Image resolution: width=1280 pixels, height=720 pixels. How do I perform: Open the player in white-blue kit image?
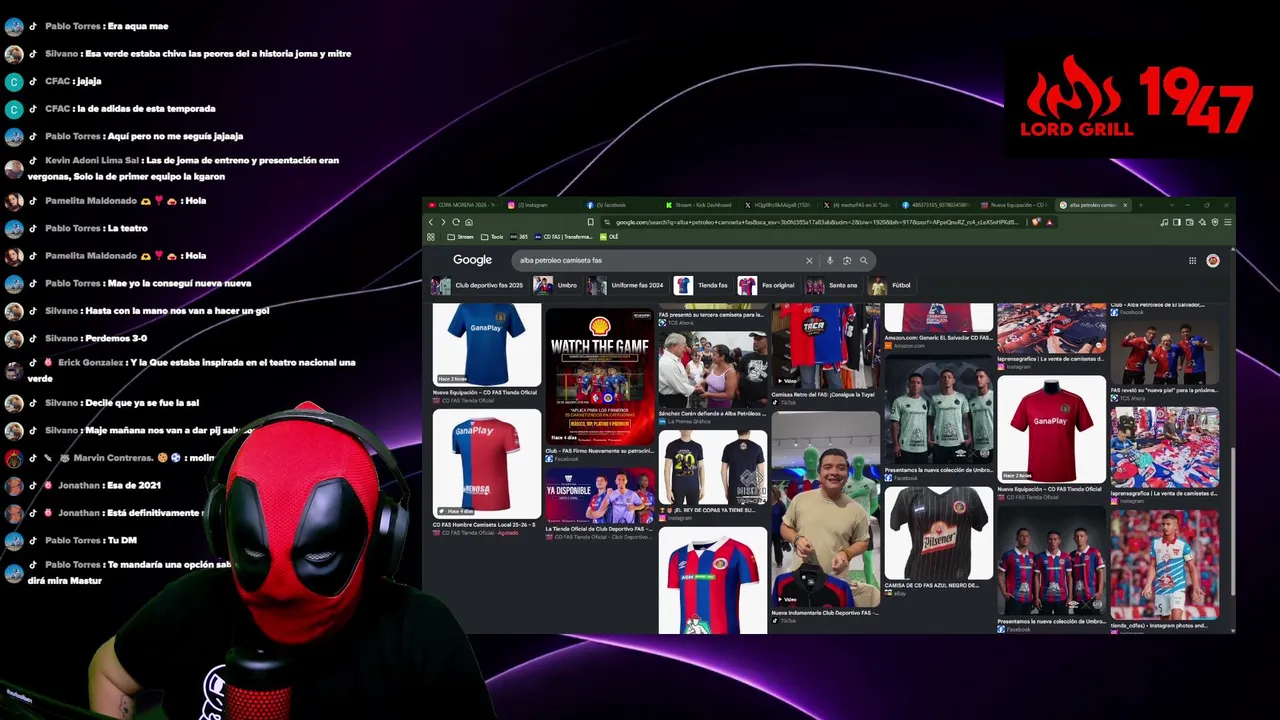pyautogui.click(x=1165, y=564)
